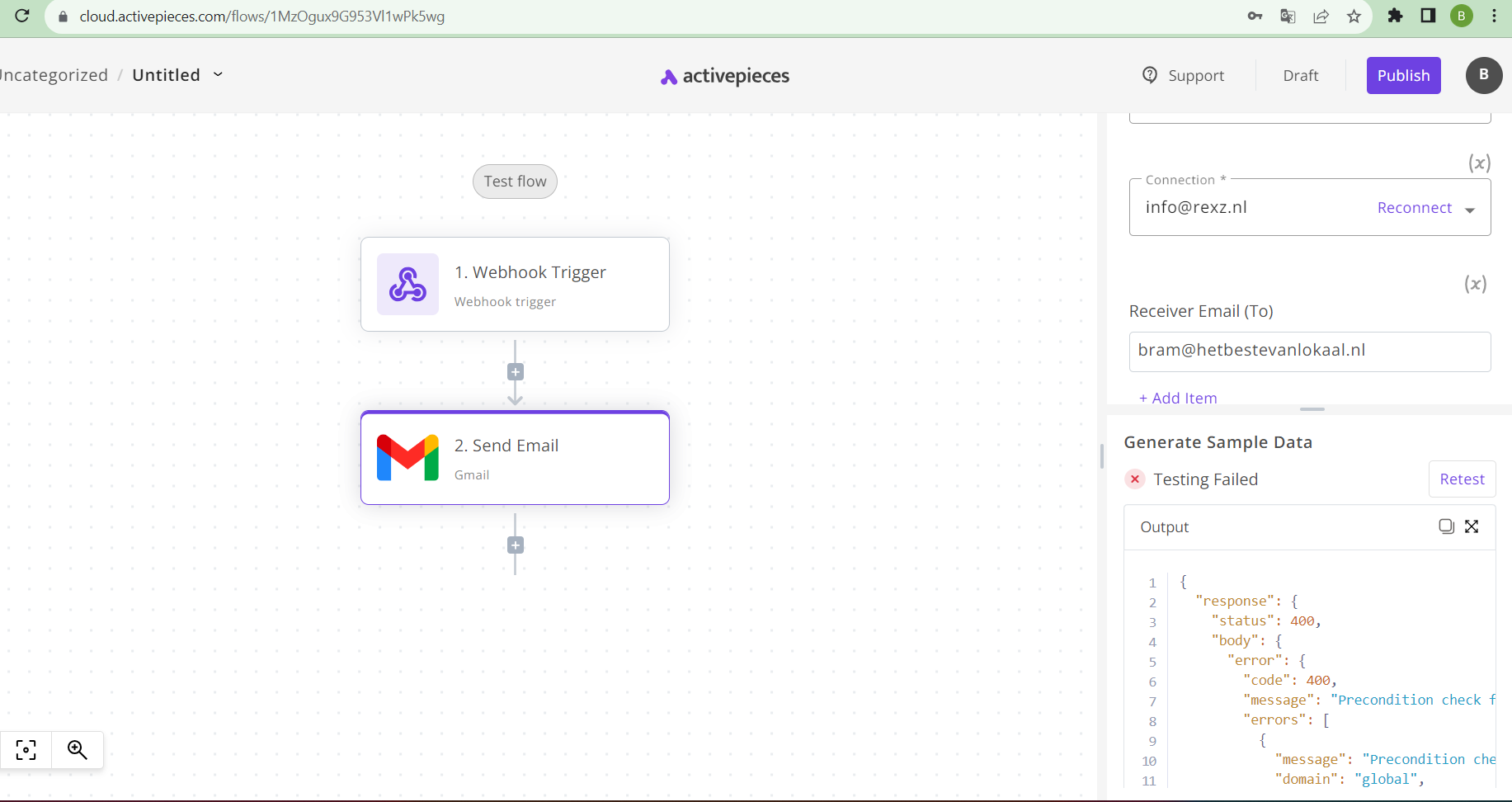Click the share page icon
Image resolution: width=1512 pixels, height=802 pixels.
tap(1321, 17)
